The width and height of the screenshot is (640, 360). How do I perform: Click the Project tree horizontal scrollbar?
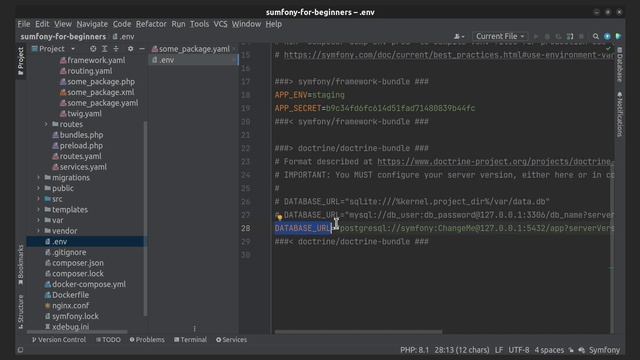78,332
